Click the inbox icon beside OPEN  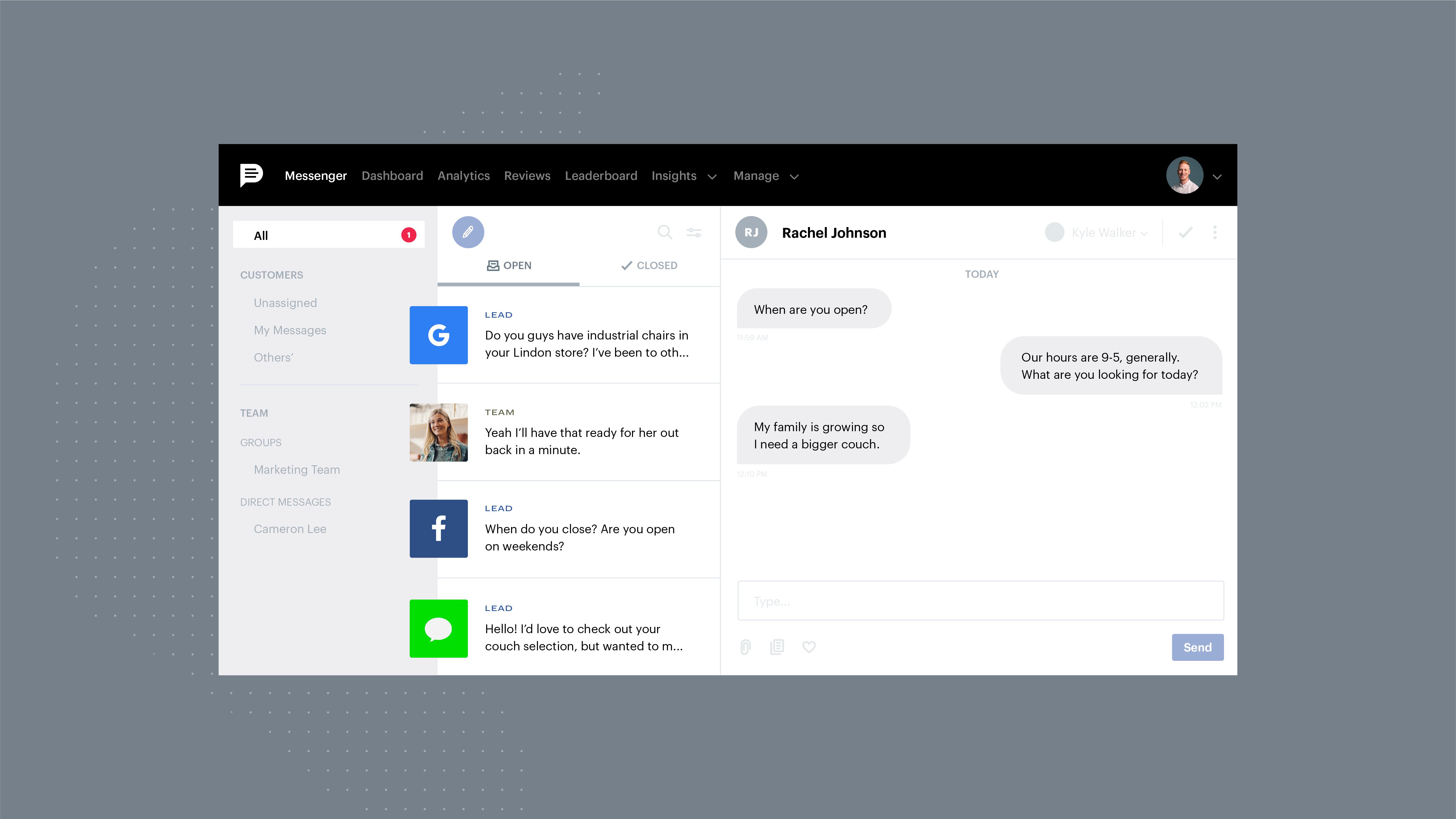coord(493,266)
